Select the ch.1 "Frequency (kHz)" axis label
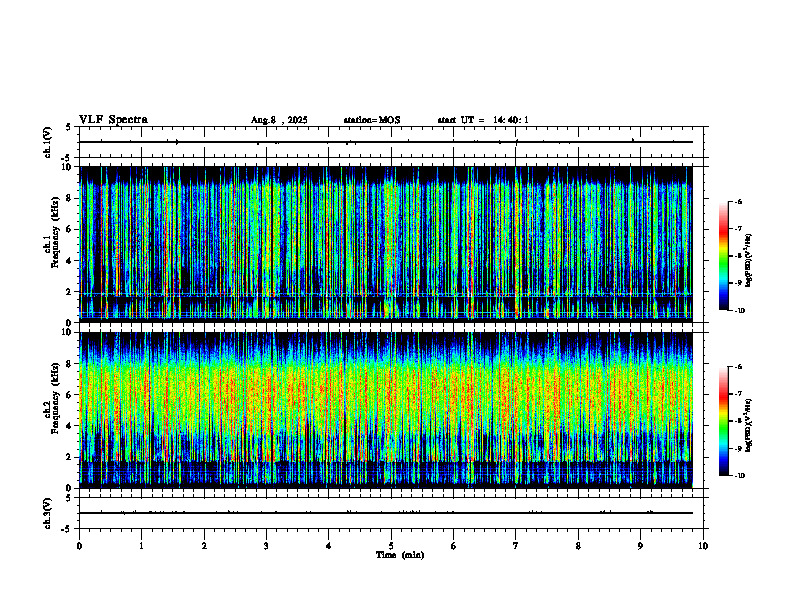 [x=55, y=232]
